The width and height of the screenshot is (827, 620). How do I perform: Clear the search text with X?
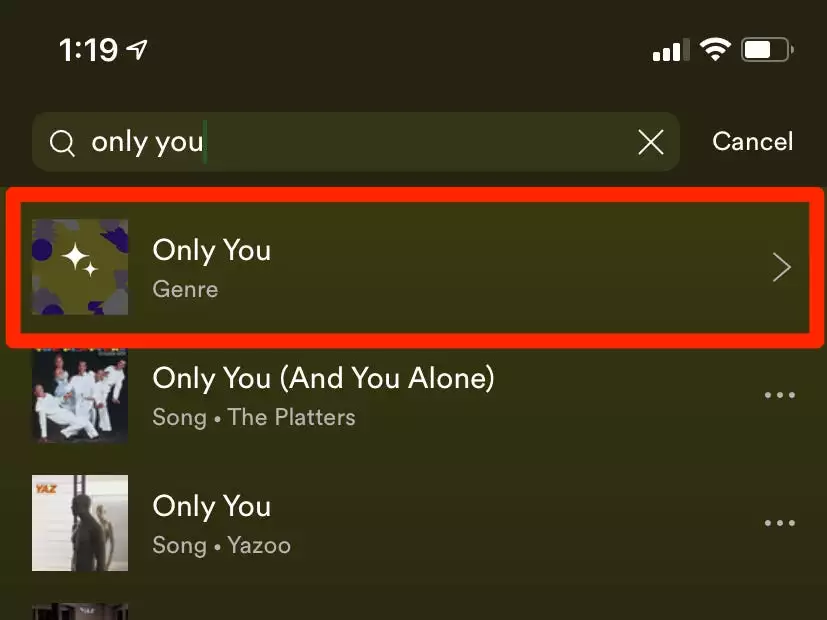point(650,142)
